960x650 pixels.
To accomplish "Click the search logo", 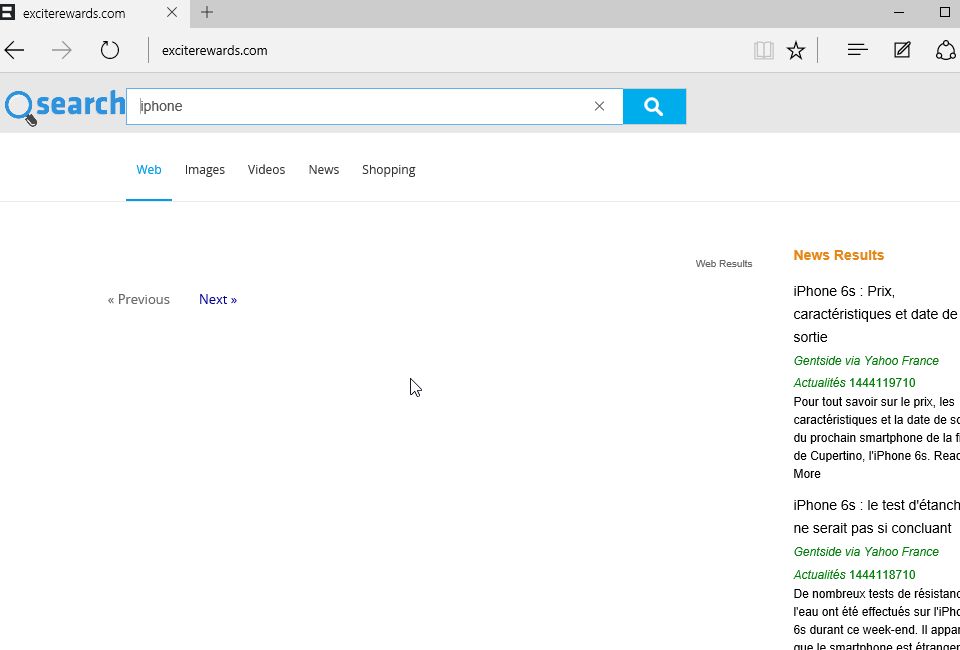I will (64, 106).
